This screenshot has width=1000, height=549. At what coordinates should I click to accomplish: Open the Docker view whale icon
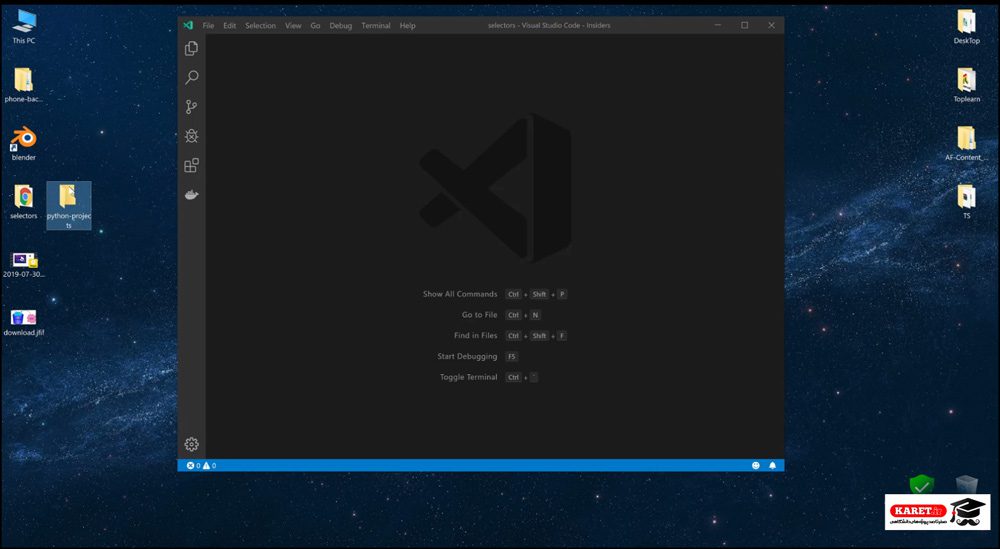click(x=191, y=194)
